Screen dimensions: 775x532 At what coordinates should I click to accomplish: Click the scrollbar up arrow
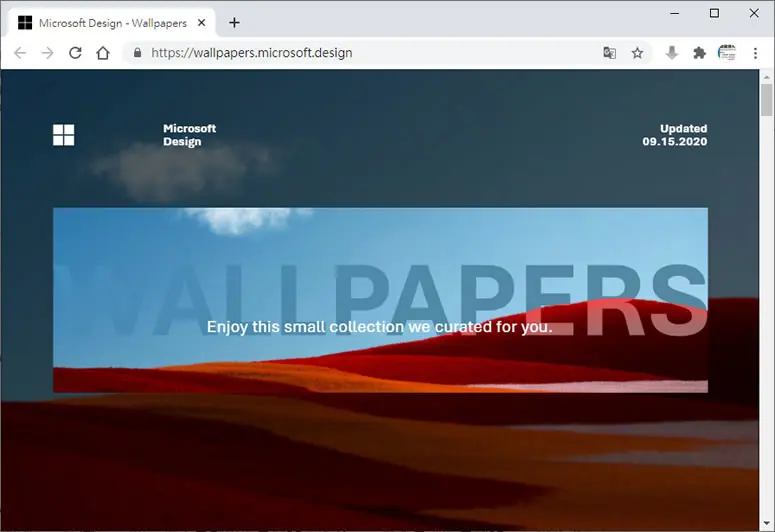[767, 78]
